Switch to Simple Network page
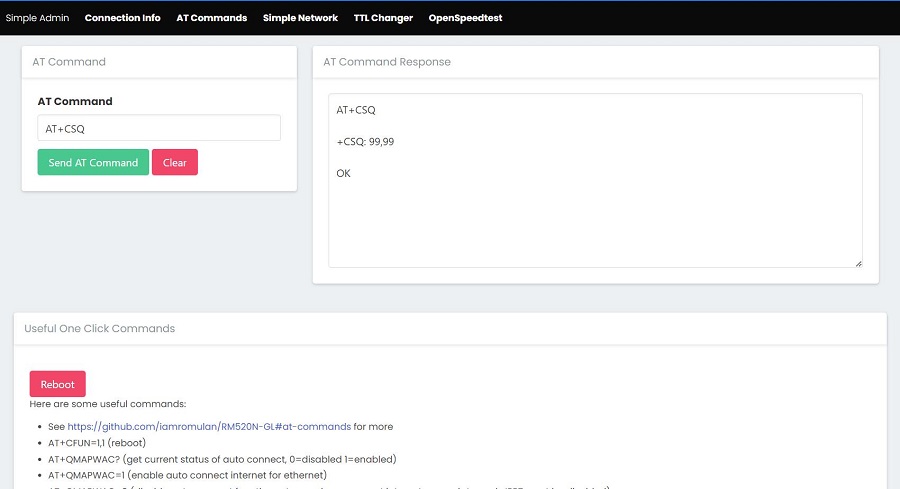The width and height of the screenshot is (900, 489). click(x=300, y=18)
